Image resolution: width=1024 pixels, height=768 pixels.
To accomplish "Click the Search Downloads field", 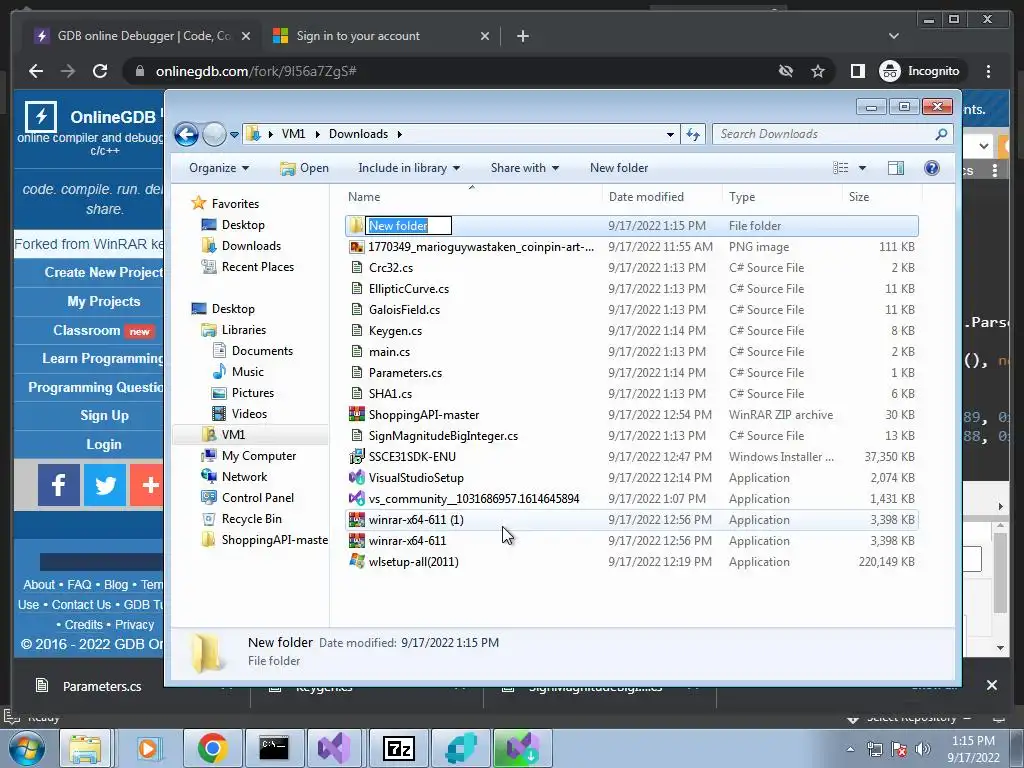I will (x=832, y=134).
